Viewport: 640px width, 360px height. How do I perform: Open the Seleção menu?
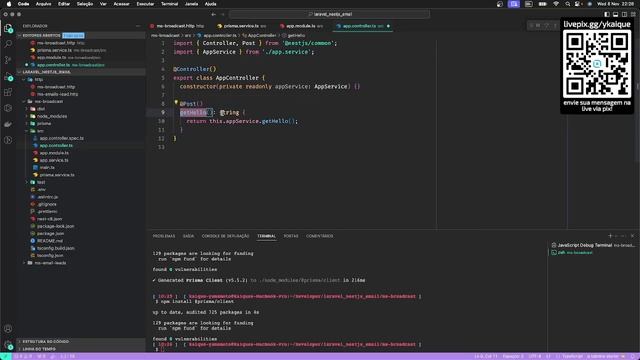85,4
